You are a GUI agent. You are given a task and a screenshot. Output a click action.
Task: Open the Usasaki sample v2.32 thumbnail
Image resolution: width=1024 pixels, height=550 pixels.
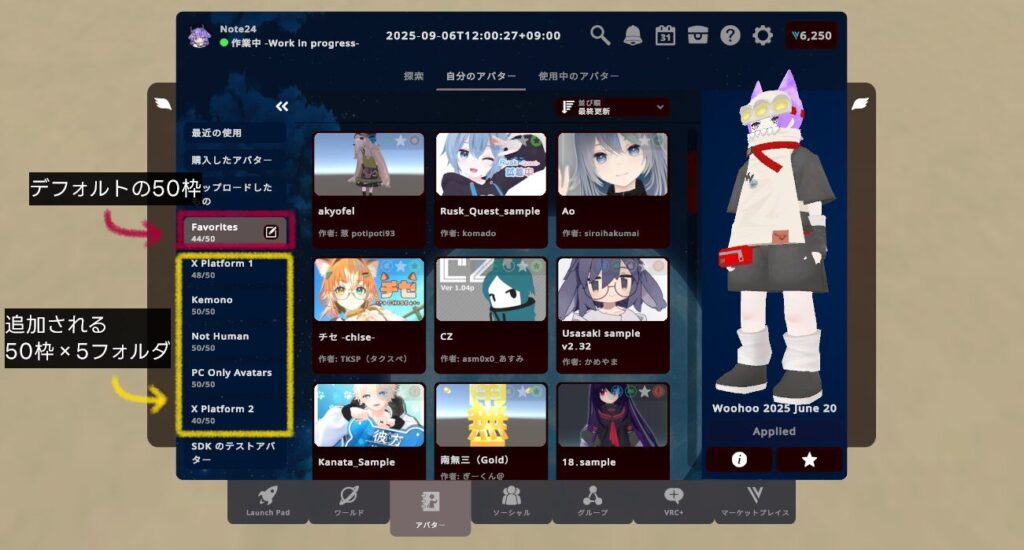613,289
